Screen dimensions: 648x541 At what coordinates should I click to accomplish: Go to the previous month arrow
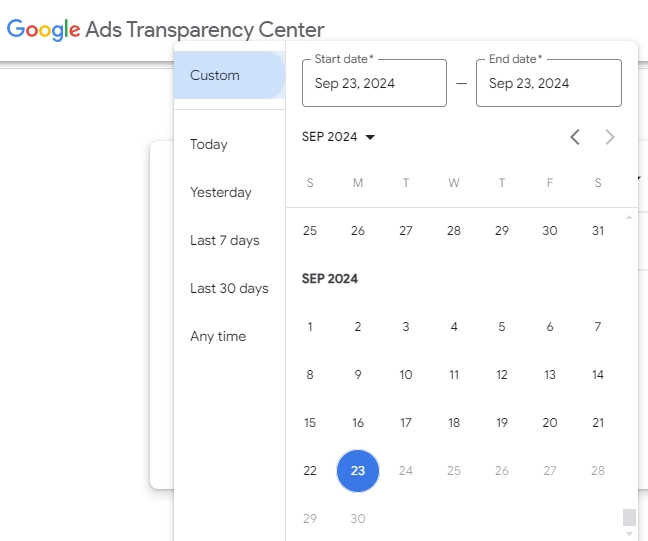pyautogui.click(x=575, y=137)
